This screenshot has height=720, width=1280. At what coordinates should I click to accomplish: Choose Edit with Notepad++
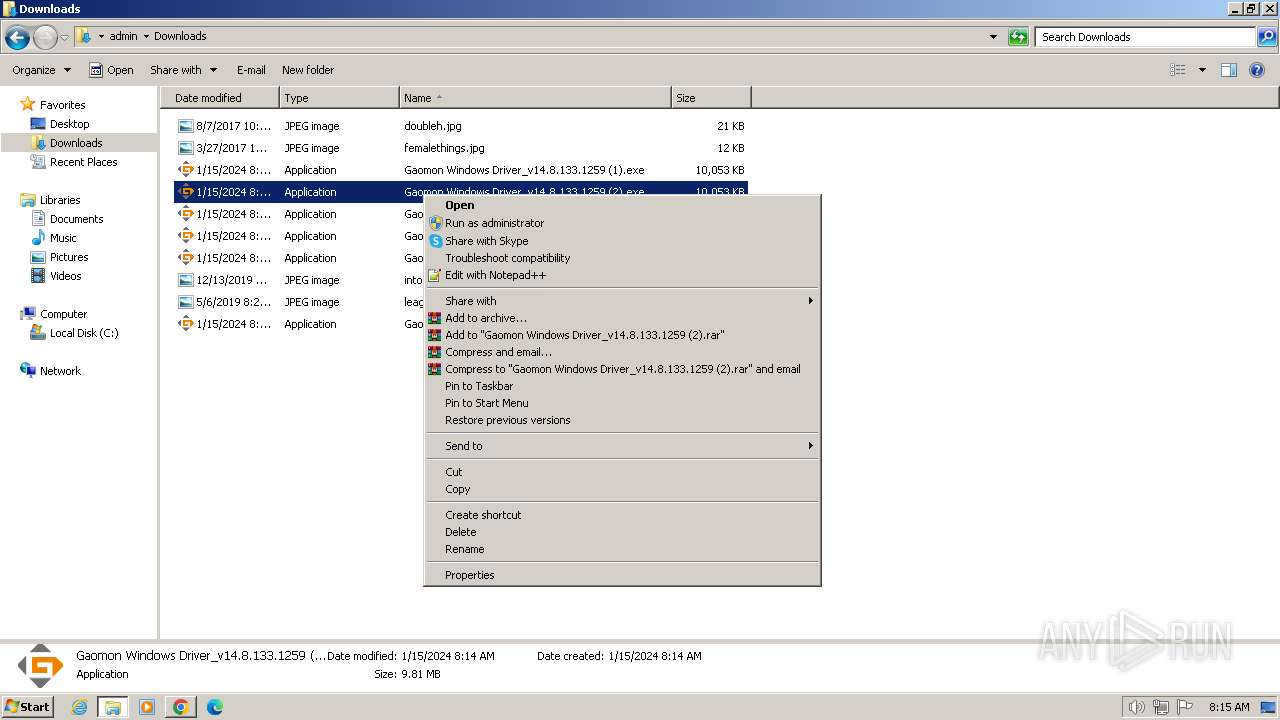click(622, 275)
